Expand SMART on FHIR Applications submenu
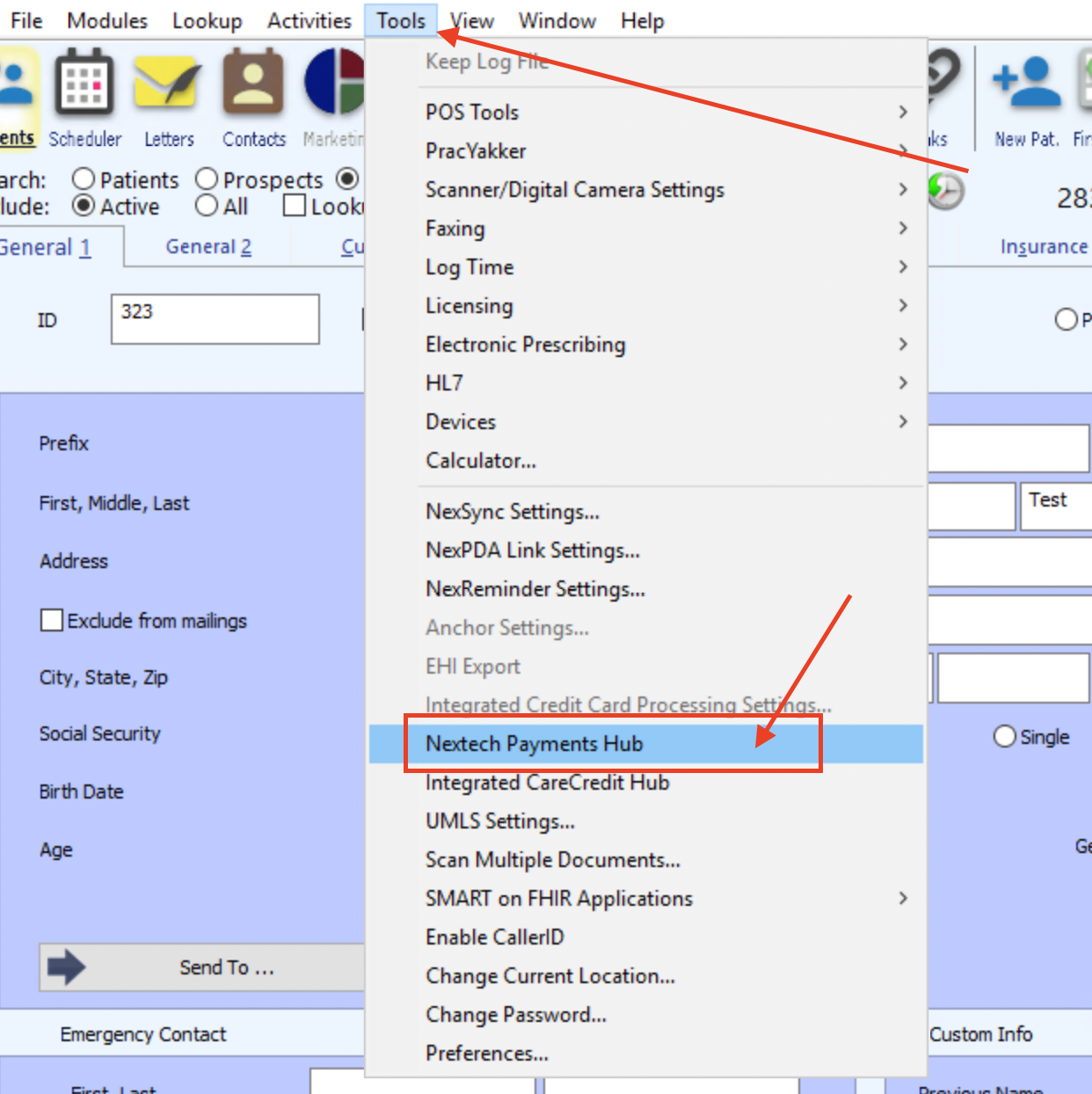Screen dimensions: 1092x1094 coord(646,898)
